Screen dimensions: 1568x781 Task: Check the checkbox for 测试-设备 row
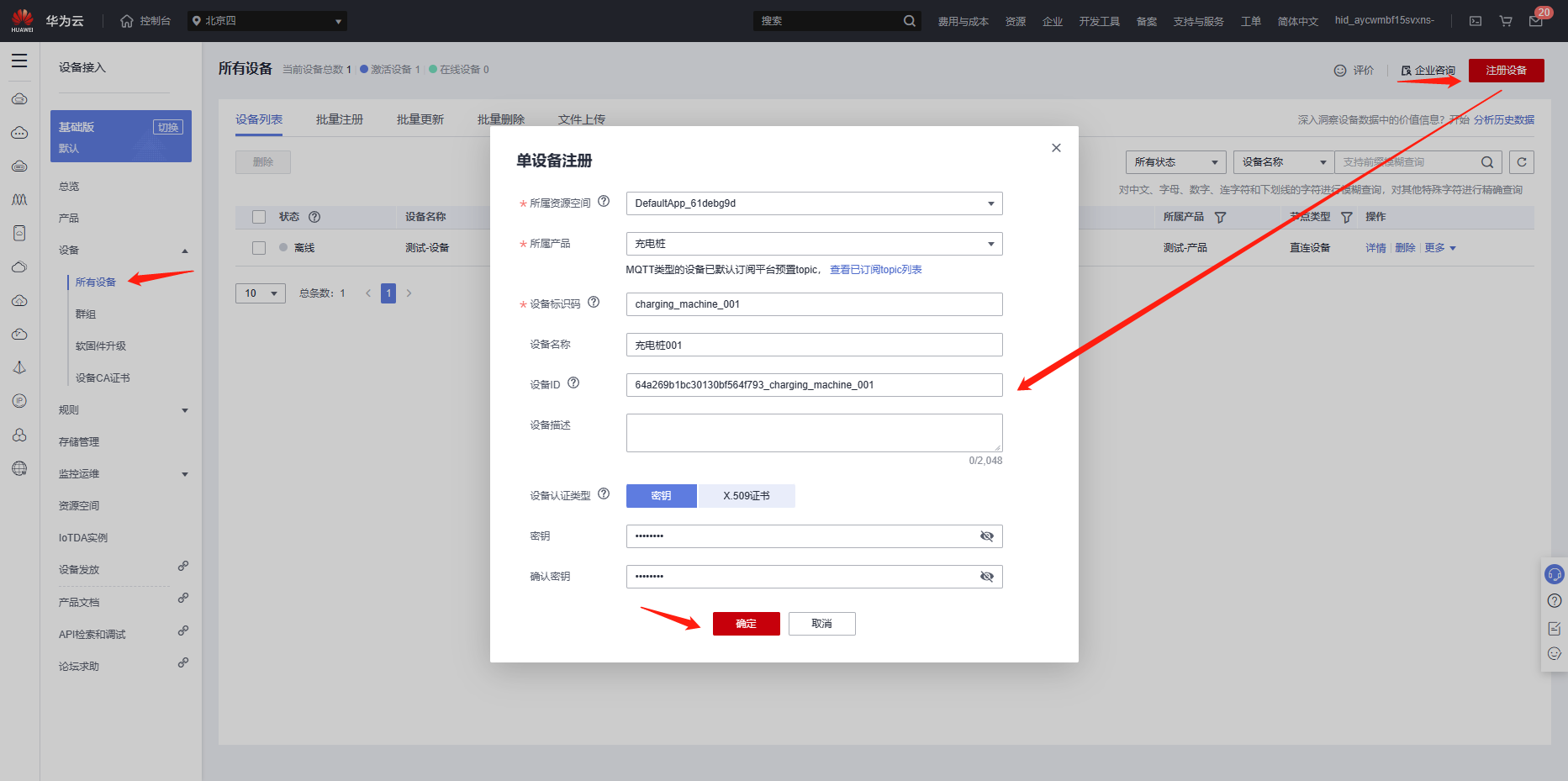[x=259, y=248]
